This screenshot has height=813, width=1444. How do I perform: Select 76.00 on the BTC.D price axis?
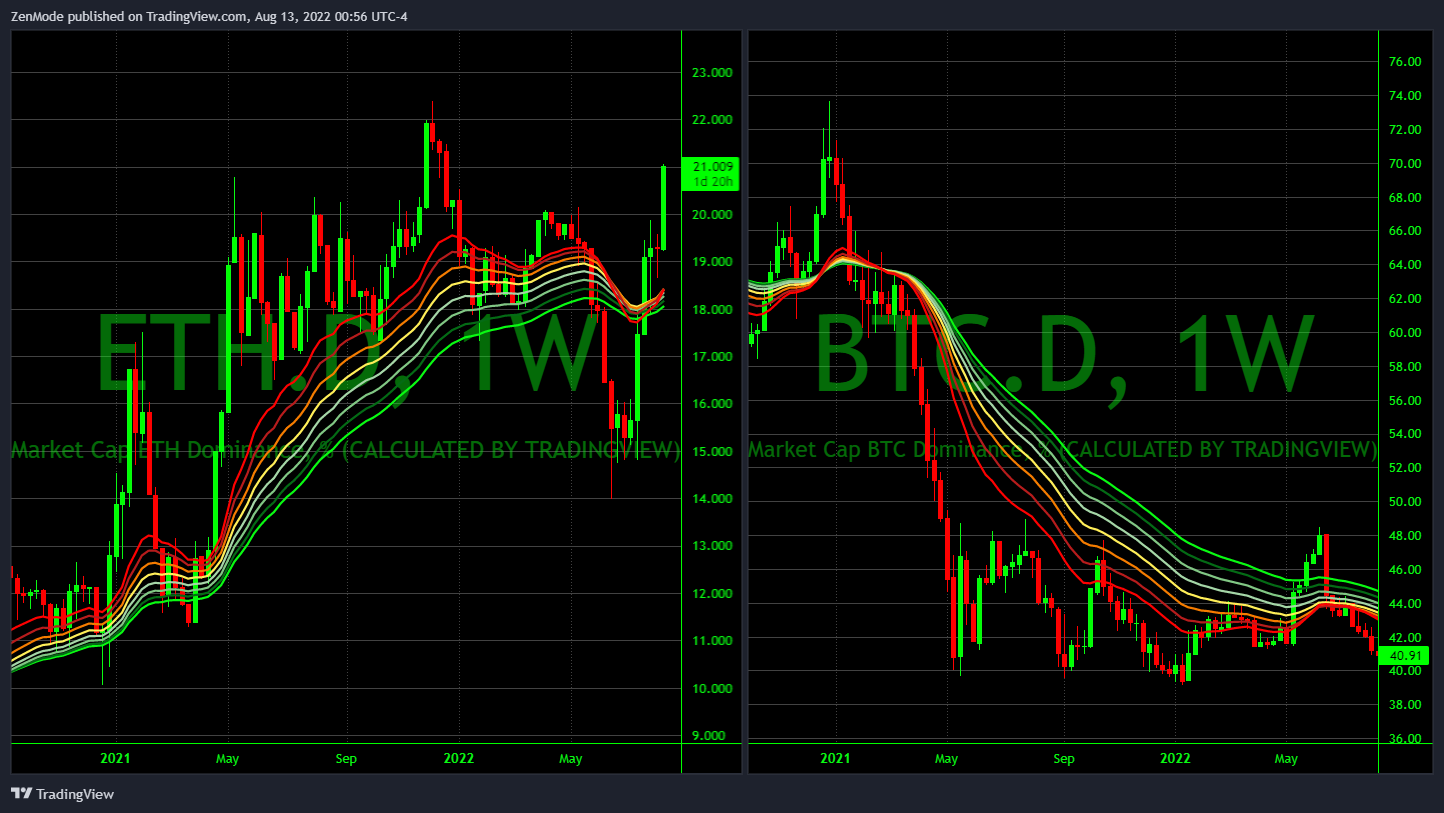(x=1406, y=61)
